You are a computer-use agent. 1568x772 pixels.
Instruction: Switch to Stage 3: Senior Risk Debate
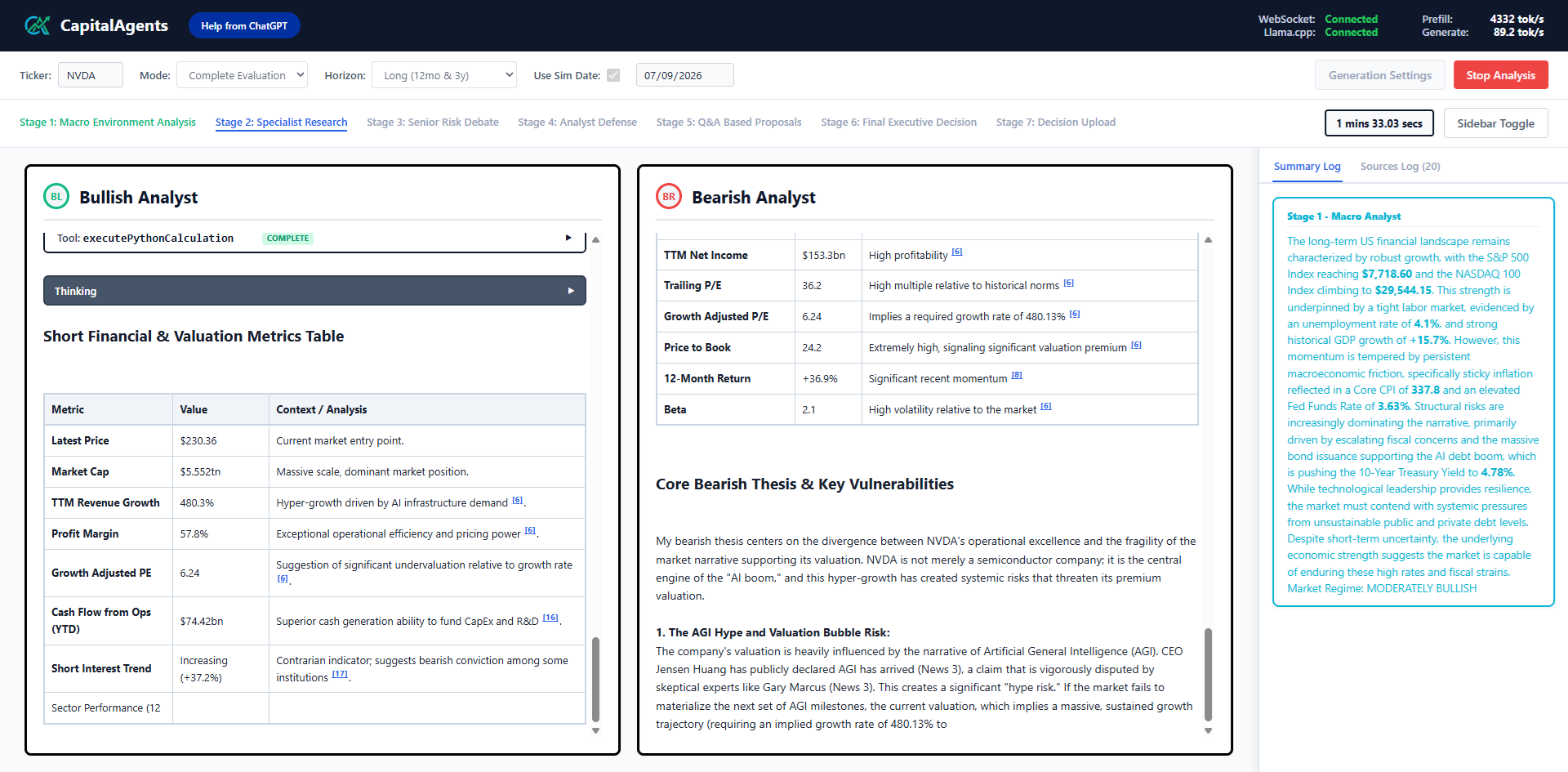point(433,123)
